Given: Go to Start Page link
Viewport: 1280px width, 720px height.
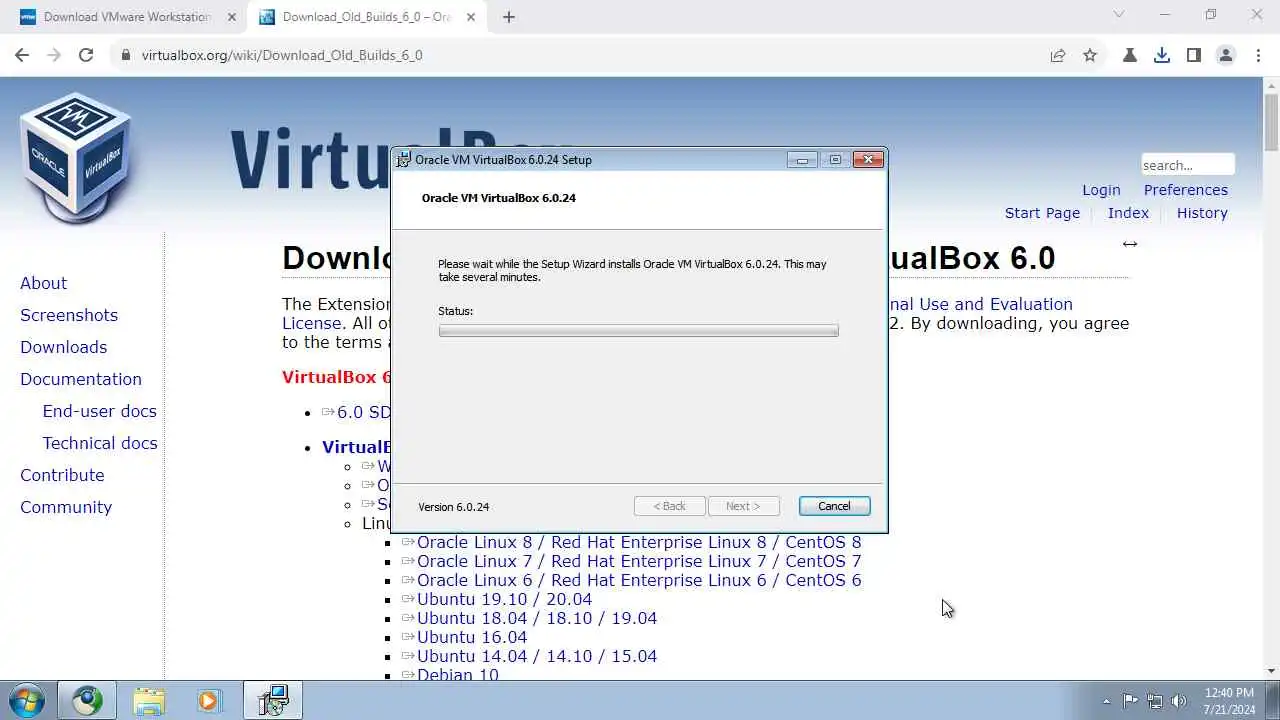Looking at the screenshot, I should click(1042, 213).
